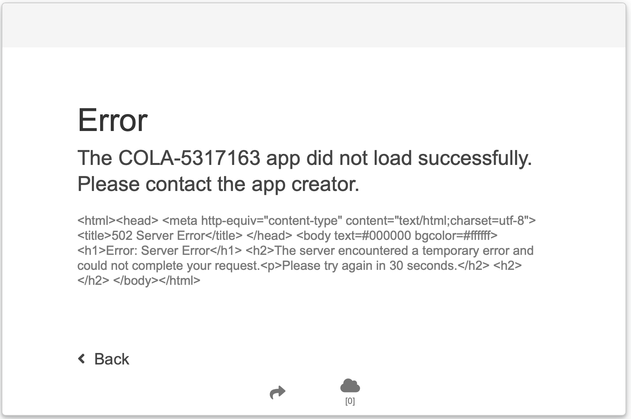Click 'Please try again in 30 seconds' text

(369, 266)
